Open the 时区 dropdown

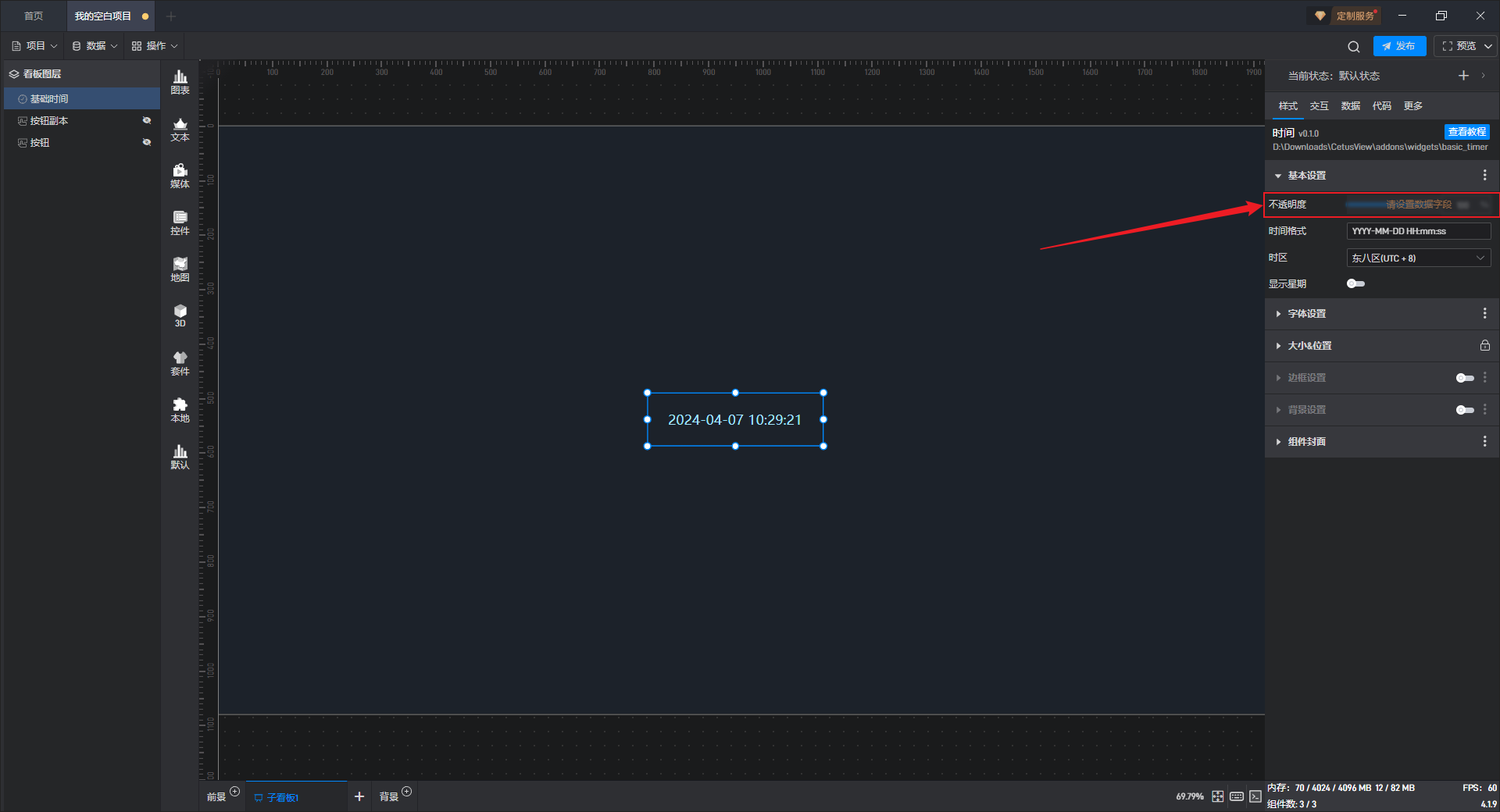[1419, 258]
